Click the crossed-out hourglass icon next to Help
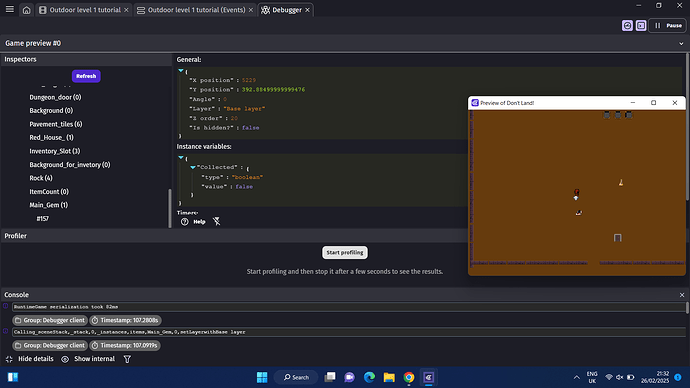 point(217,222)
